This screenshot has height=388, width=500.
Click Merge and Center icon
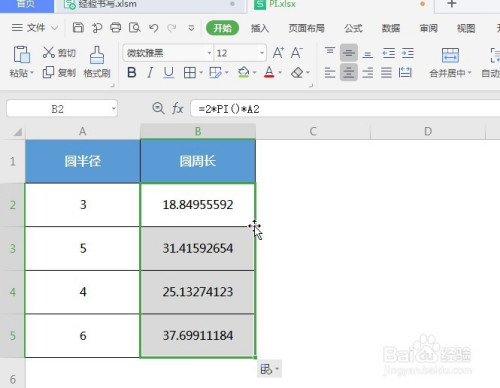(450, 55)
